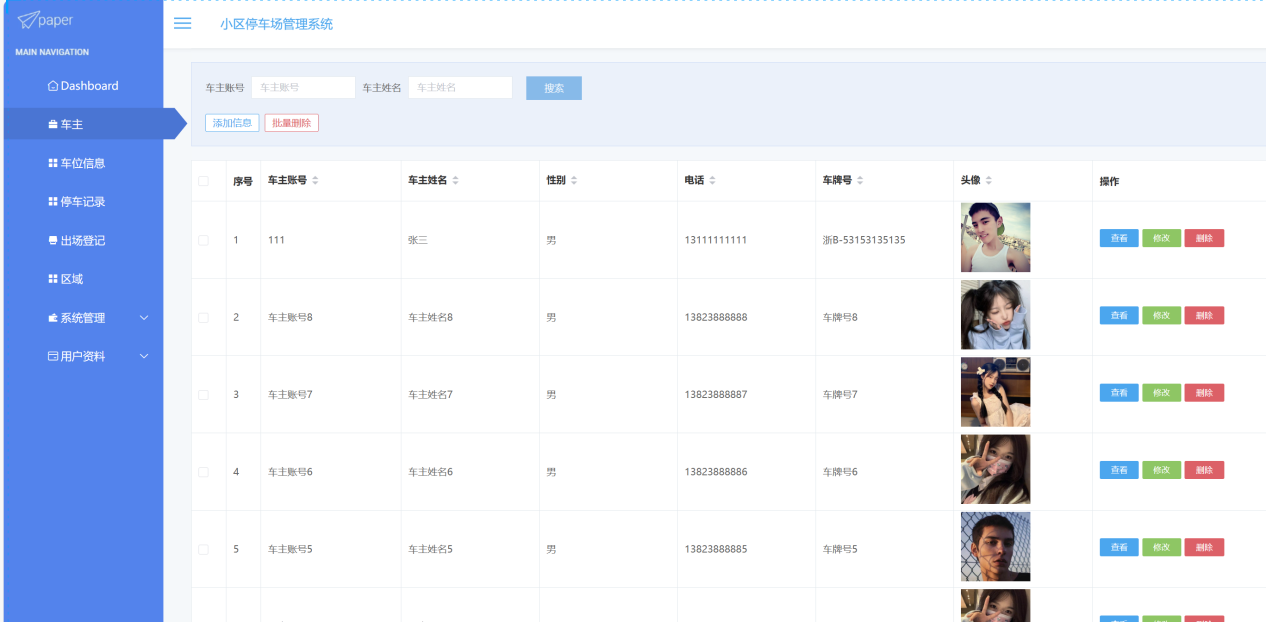Check the row for 张三

(204, 240)
